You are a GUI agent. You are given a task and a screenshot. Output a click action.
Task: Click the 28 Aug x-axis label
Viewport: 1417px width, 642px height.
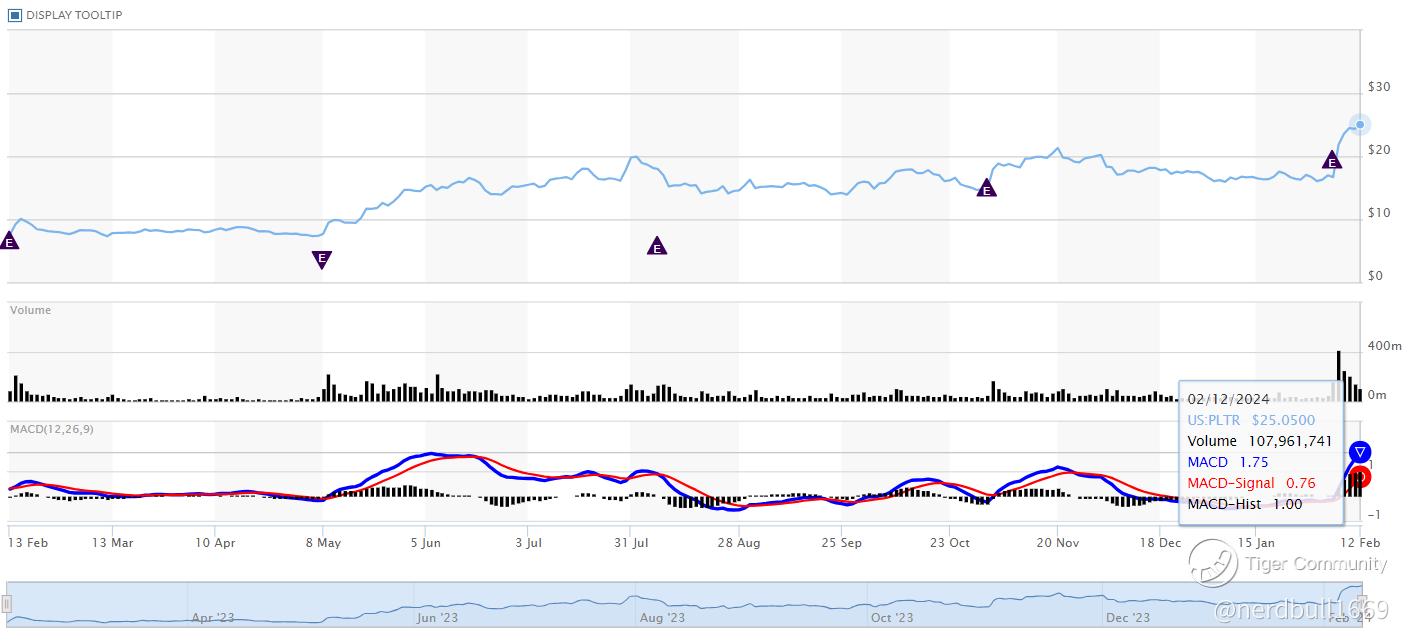point(738,542)
